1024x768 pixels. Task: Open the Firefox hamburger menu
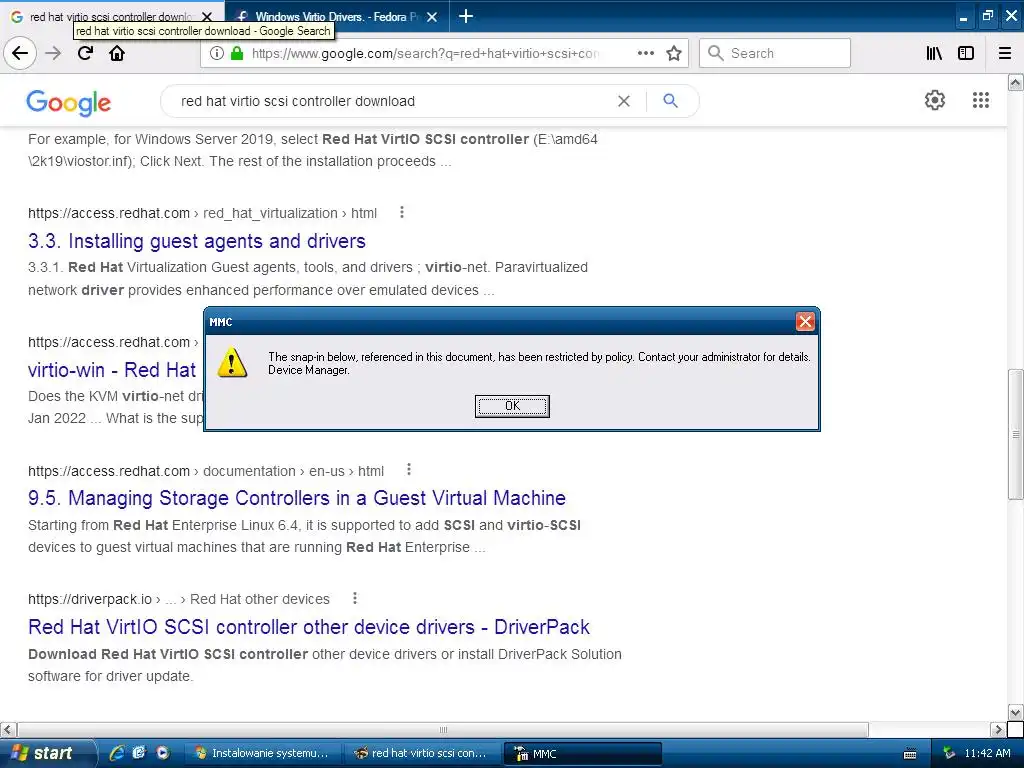(x=1004, y=54)
